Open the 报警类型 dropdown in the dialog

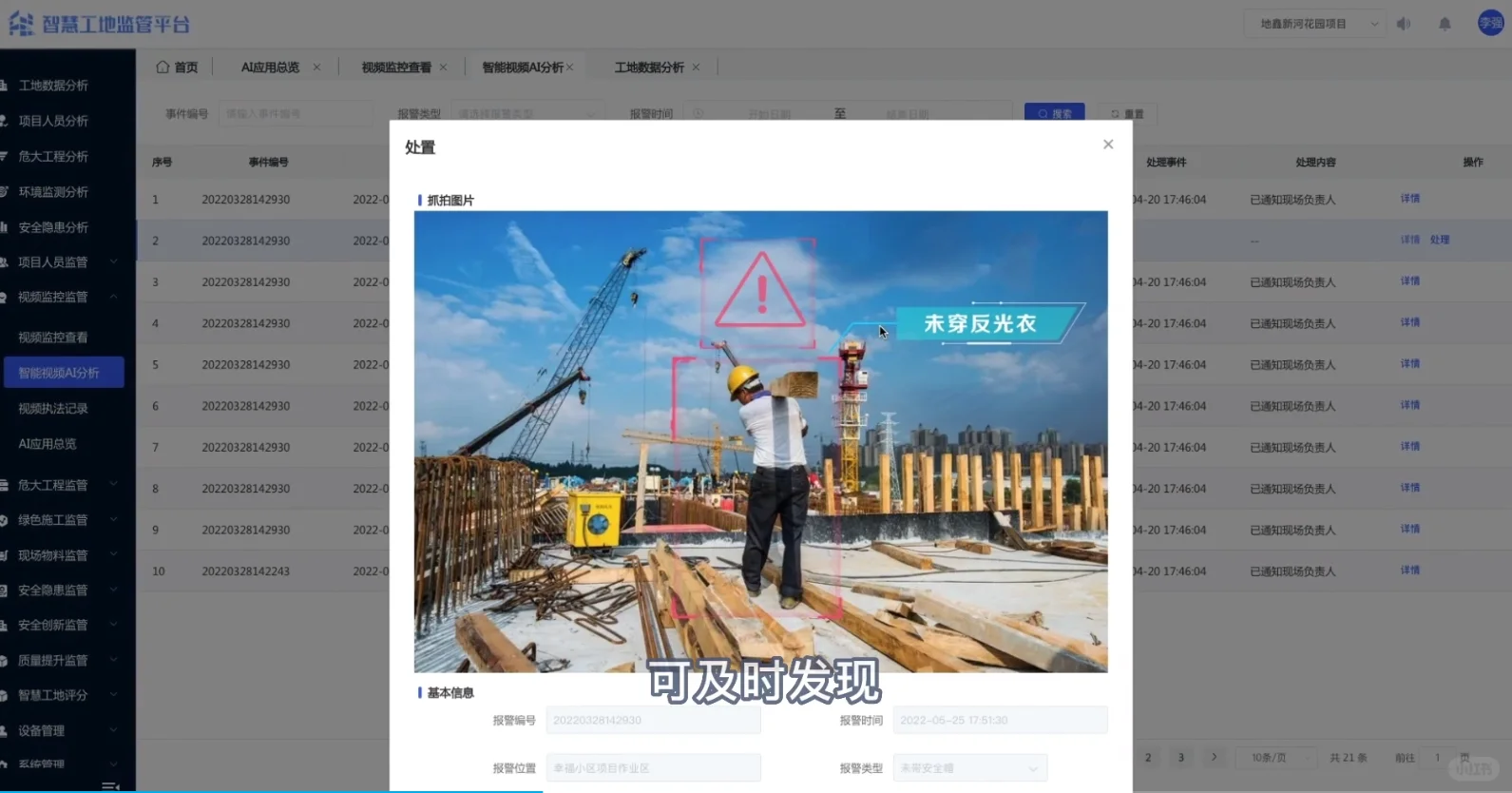pyautogui.click(x=969, y=768)
